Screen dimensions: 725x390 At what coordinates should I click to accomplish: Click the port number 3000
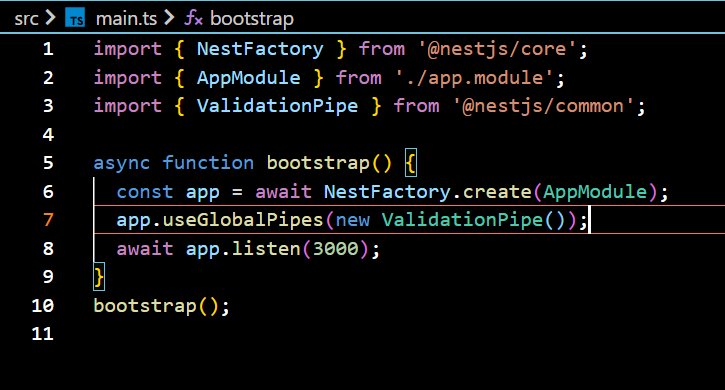point(335,249)
